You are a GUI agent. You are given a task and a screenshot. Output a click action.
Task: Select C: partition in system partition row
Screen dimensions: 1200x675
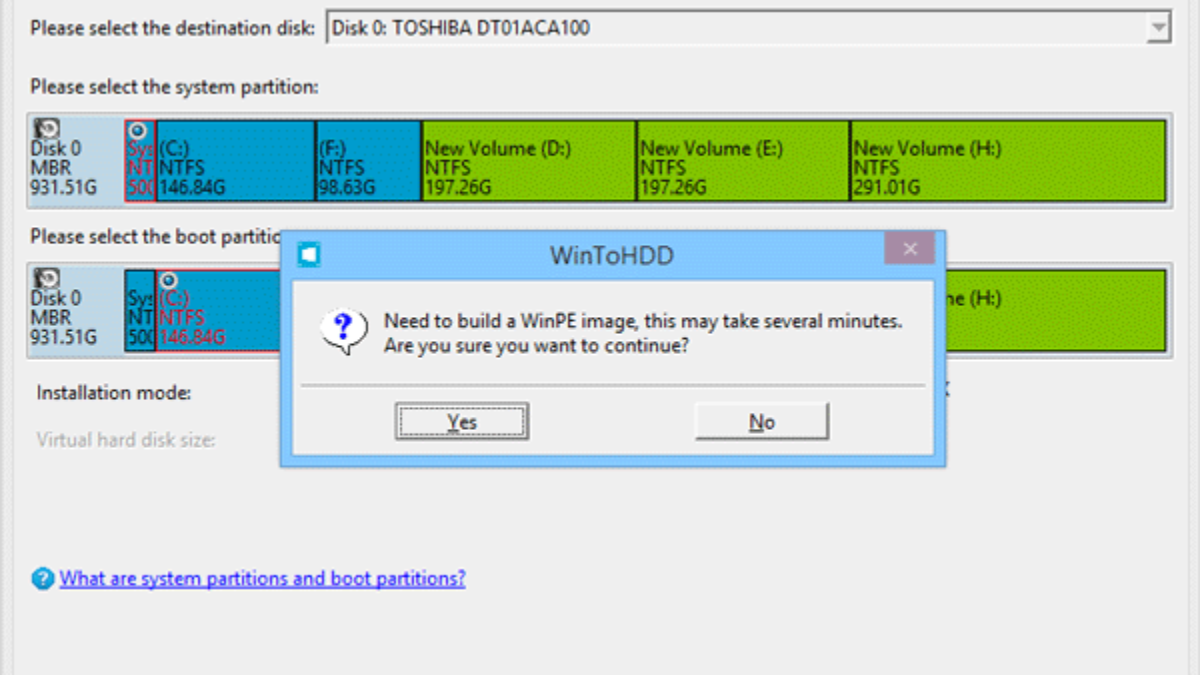coord(235,161)
